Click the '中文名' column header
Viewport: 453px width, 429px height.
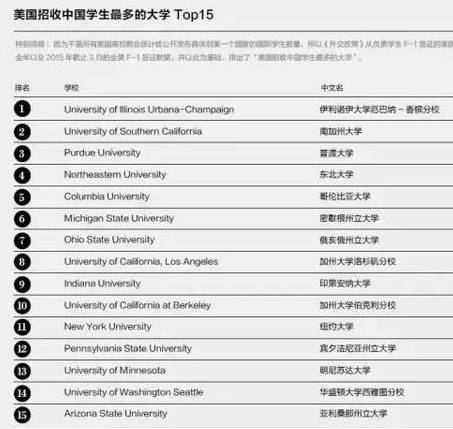coord(332,88)
